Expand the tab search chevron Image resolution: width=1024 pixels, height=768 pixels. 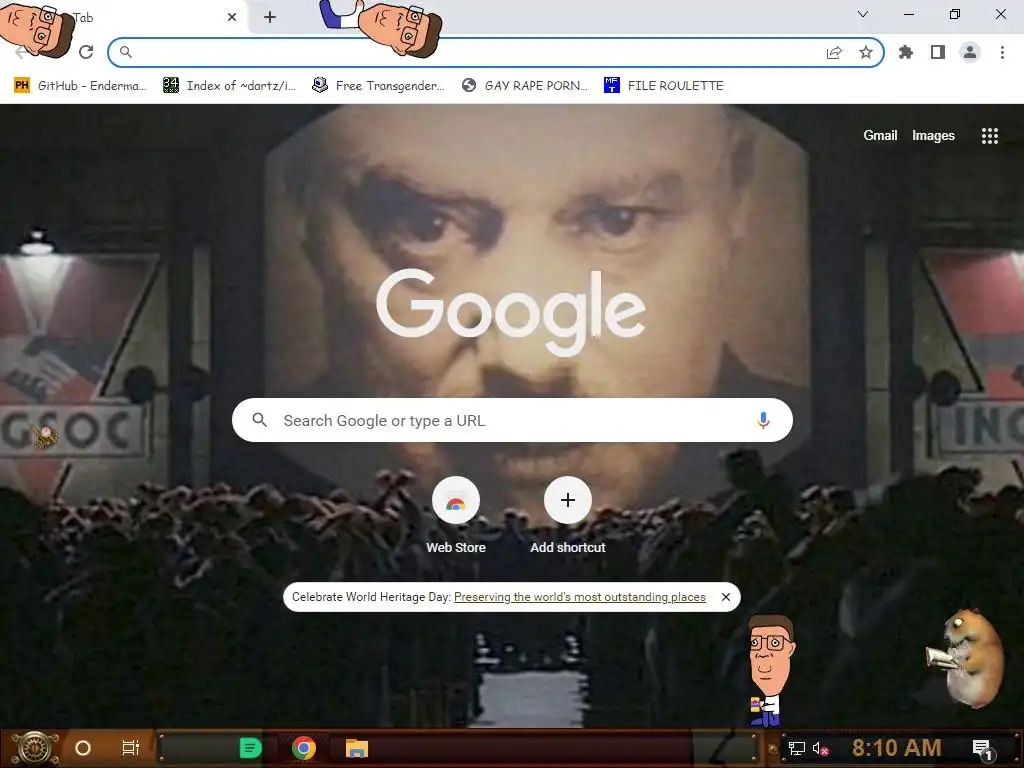(863, 14)
